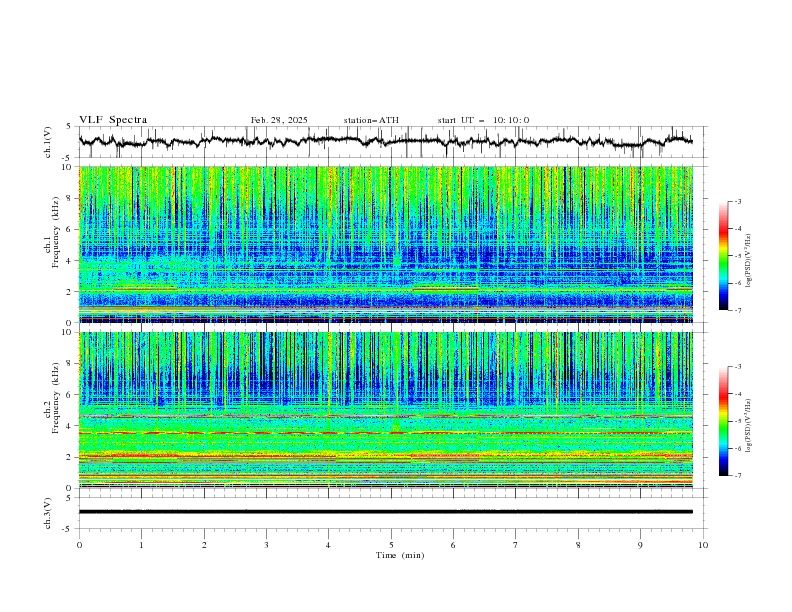The image size is (792, 612).
Task: Select the "start UT = 10:10:0" header text
Action: [x=483, y=120]
